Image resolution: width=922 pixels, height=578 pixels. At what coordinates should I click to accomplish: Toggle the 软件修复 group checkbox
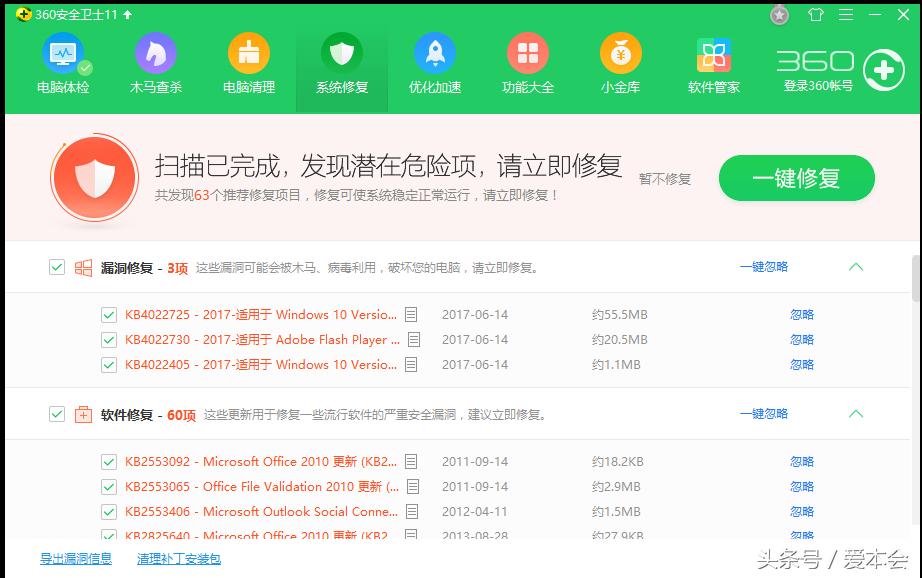(57, 413)
